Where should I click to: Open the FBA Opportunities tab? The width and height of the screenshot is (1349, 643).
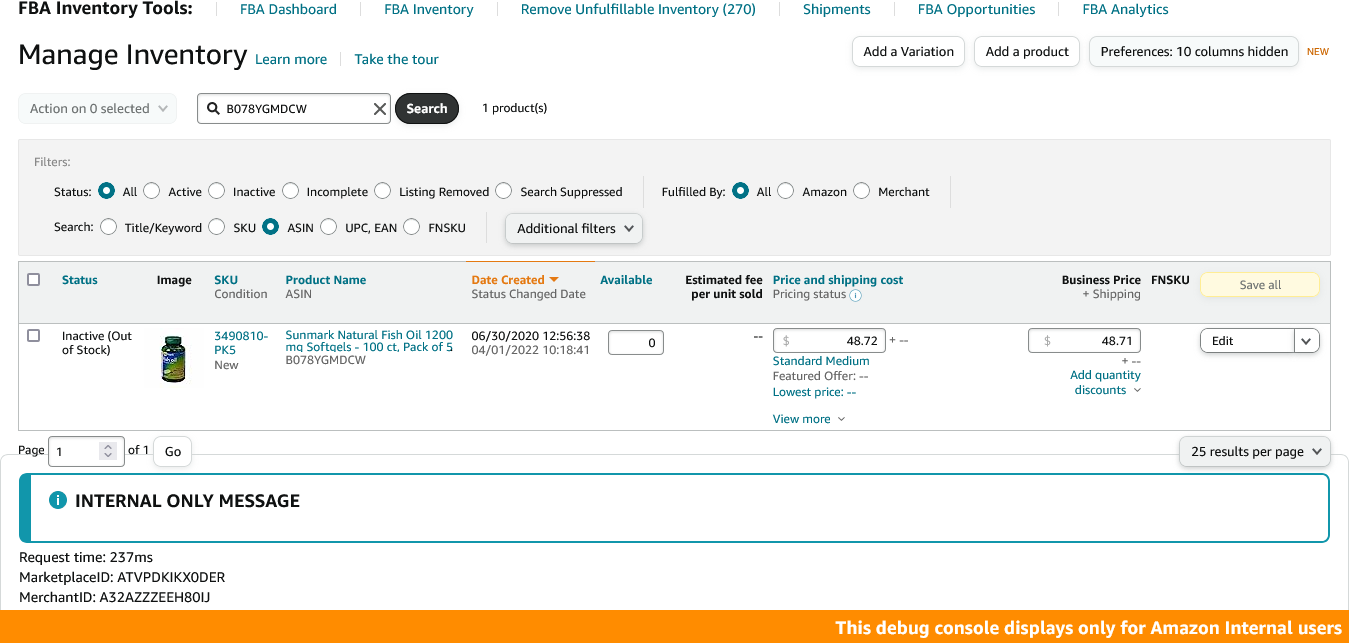pos(977,9)
